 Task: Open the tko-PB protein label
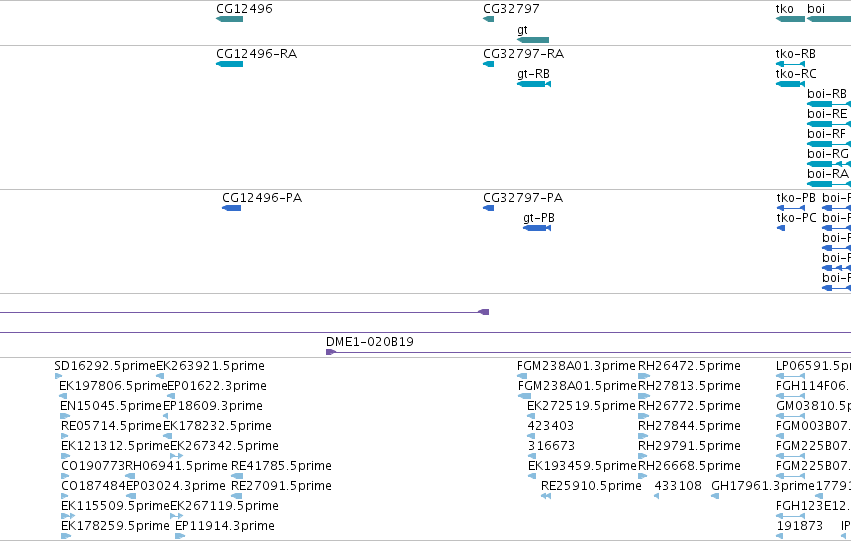[796, 198]
